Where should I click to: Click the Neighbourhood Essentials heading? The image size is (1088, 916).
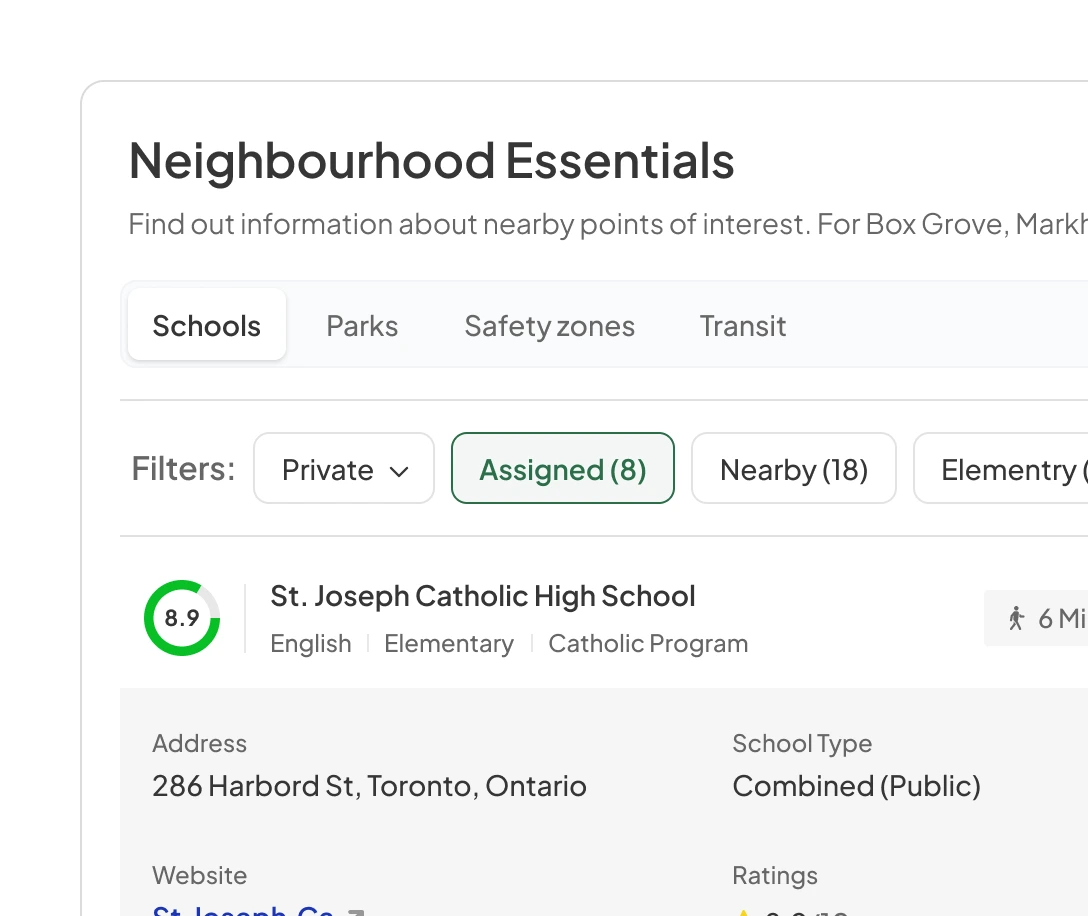click(x=431, y=161)
